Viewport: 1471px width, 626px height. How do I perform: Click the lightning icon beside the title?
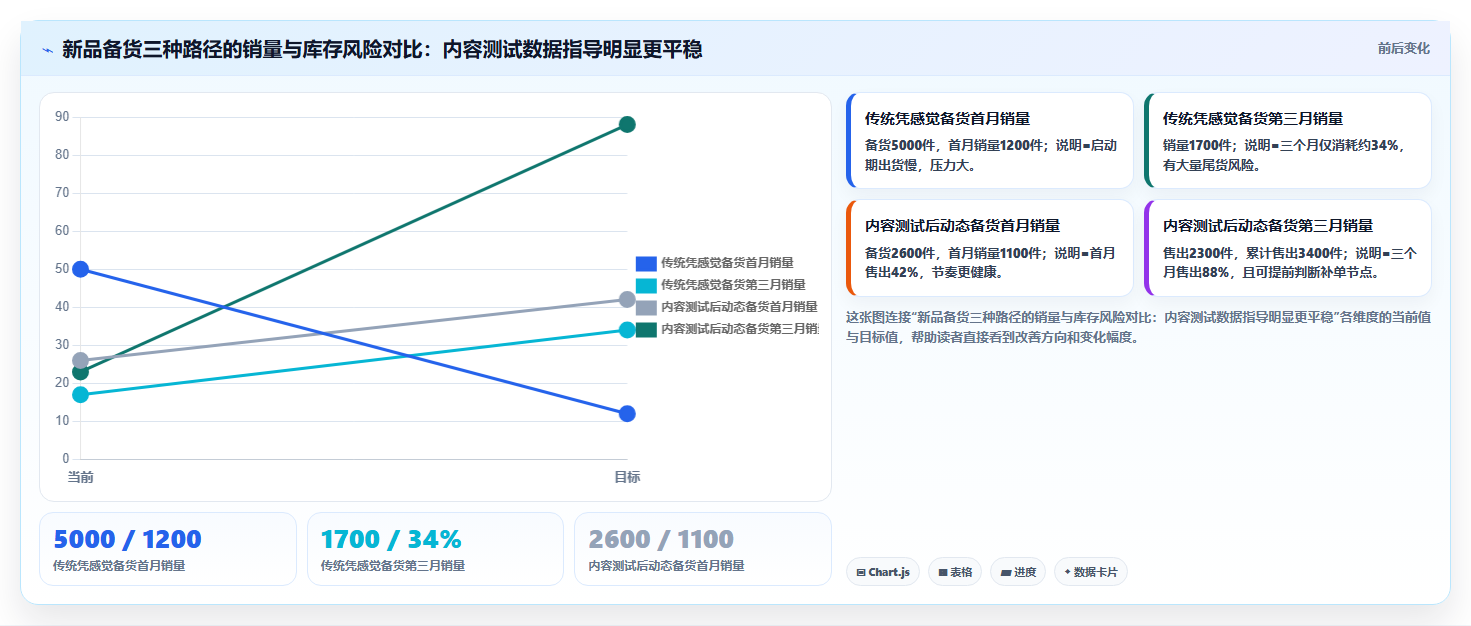46,49
